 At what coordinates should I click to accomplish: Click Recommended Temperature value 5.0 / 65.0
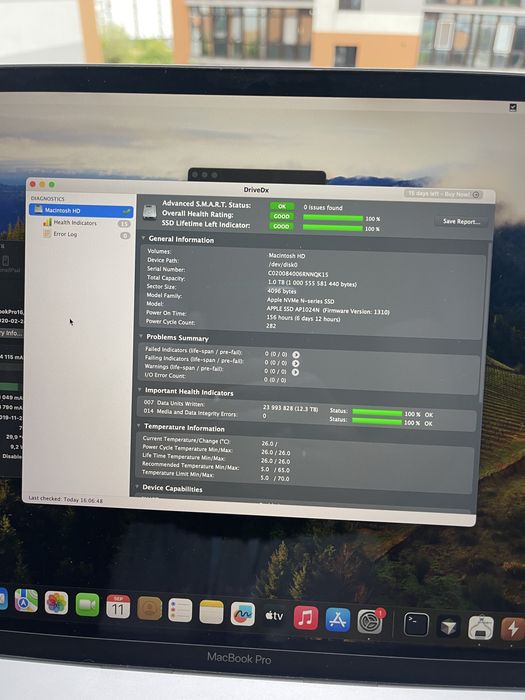275,469
